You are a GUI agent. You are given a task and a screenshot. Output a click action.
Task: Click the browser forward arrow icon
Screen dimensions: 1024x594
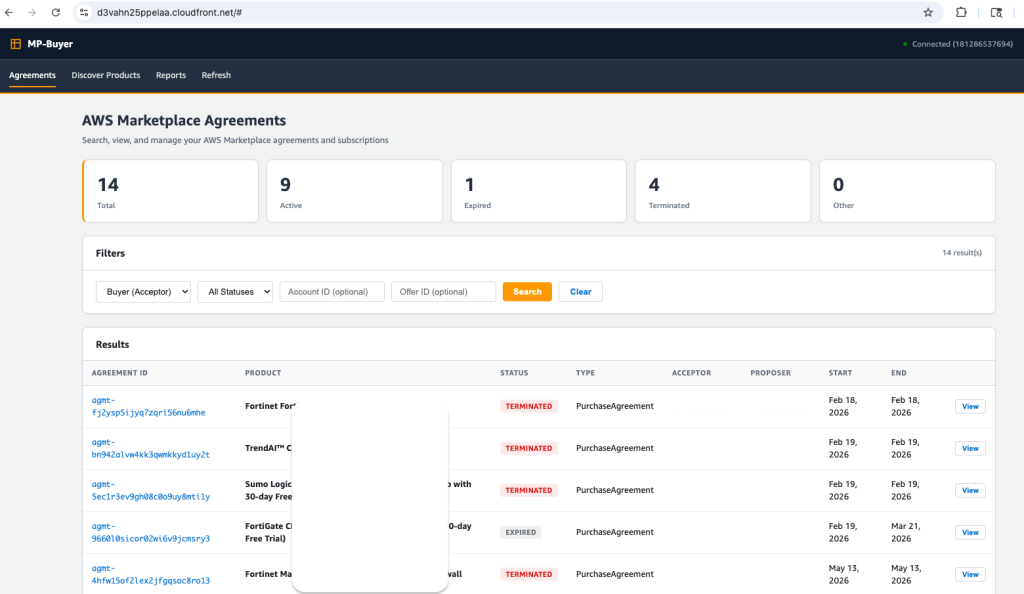pos(32,12)
